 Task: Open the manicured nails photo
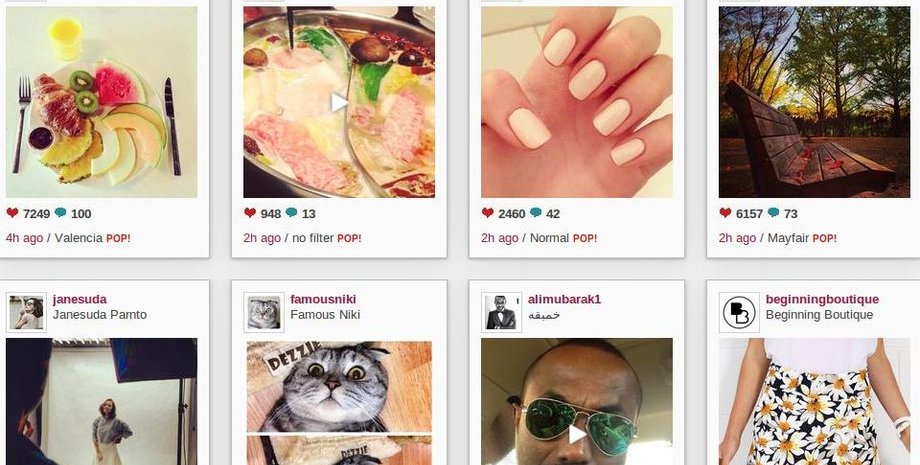[x=577, y=102]
